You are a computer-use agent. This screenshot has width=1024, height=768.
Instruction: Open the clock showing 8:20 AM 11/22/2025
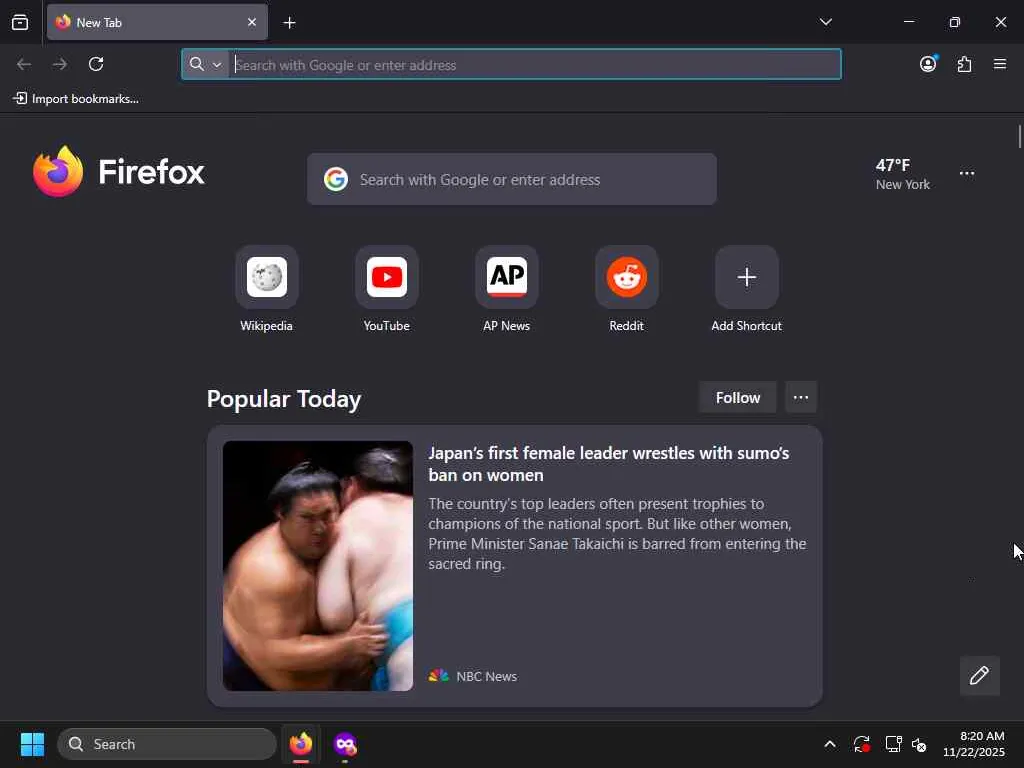pyautogui.click(x=973, y=744)
